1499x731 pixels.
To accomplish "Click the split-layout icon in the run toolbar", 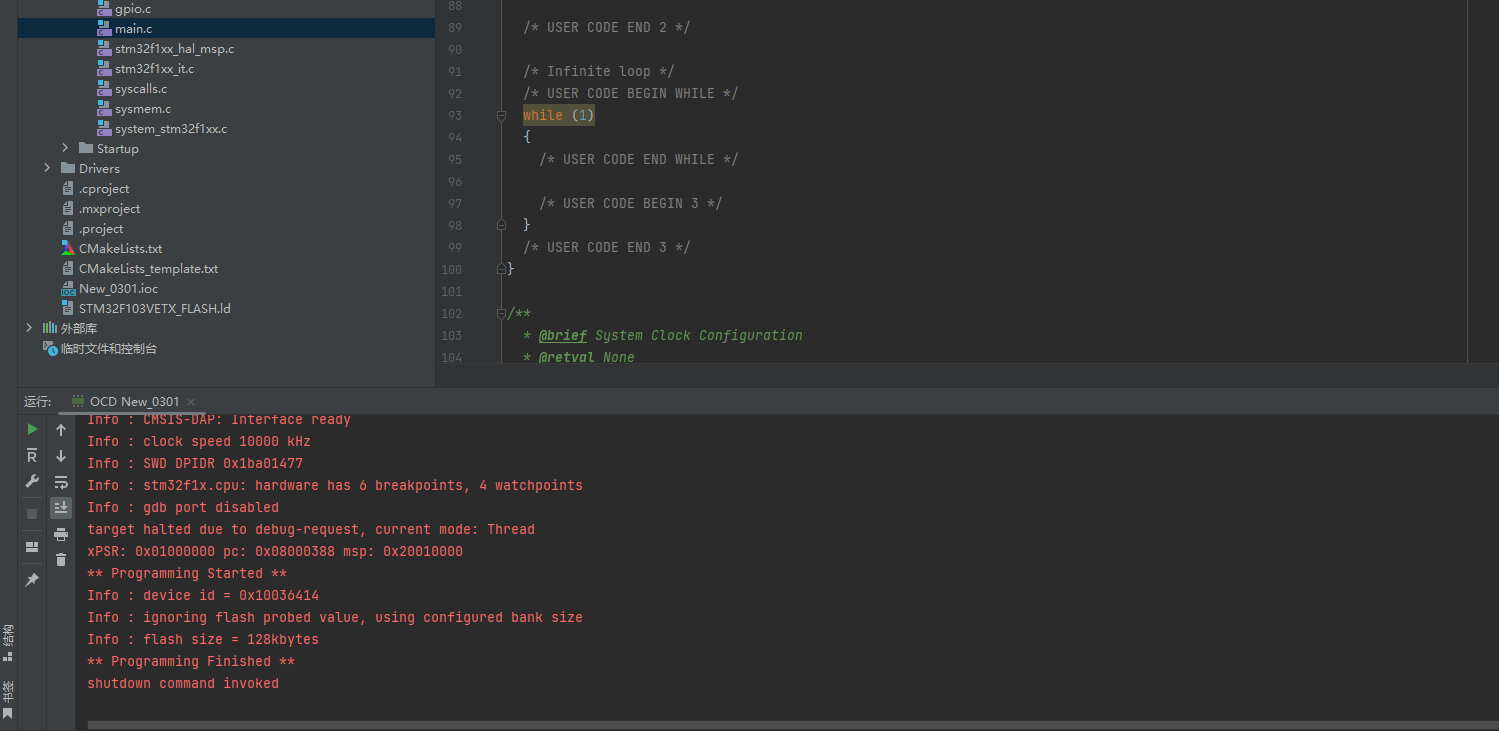I will [31, 547].
